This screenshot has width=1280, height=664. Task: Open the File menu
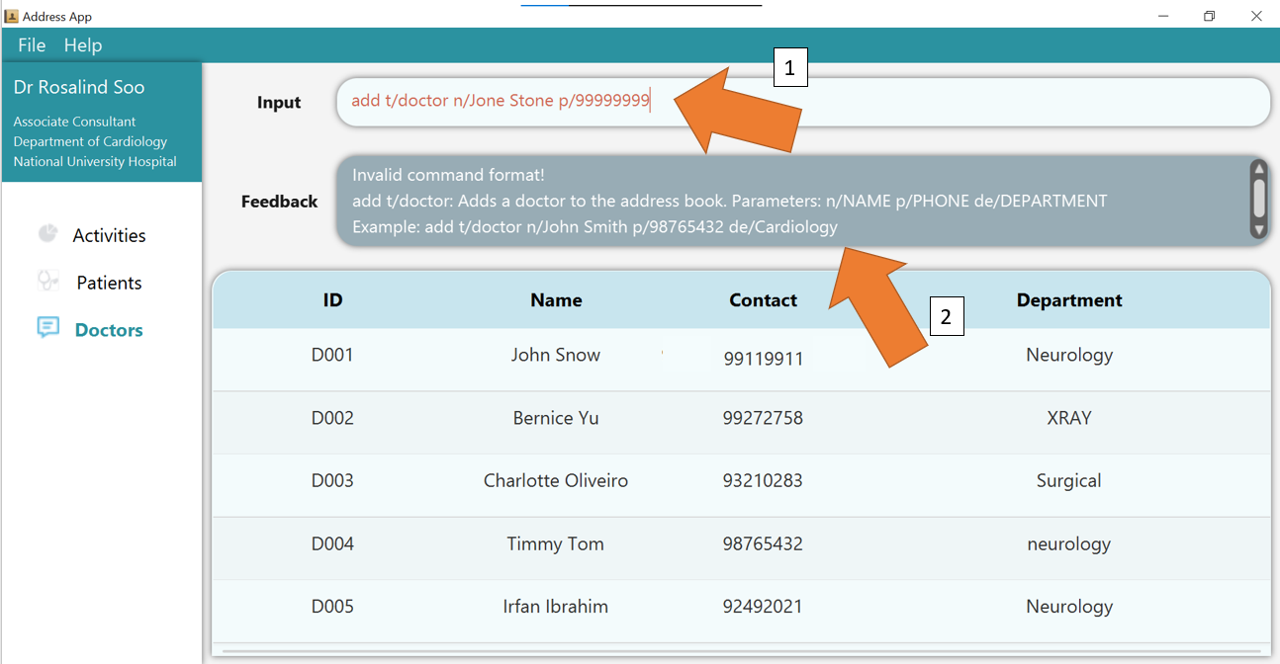(32, 45)
